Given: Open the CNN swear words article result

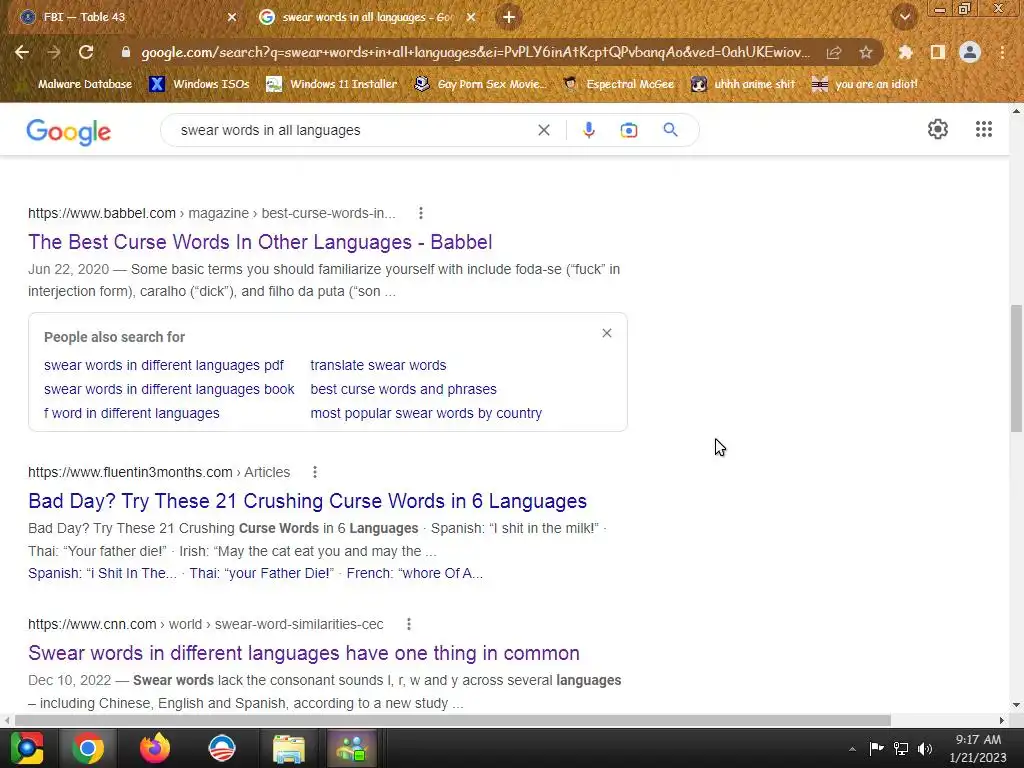Looking at the screenshot, I should point(304,653).
